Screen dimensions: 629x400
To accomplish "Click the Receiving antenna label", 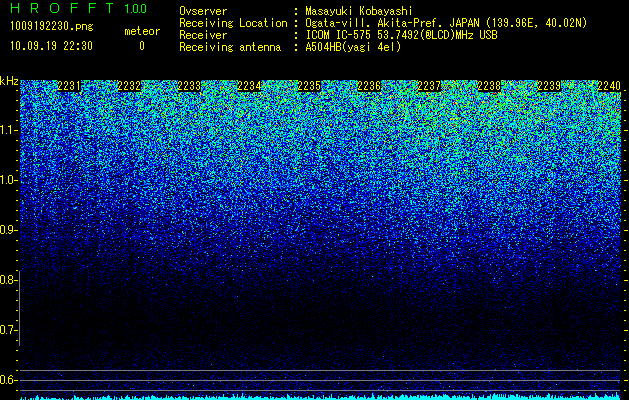I will [x=230, y=47].
